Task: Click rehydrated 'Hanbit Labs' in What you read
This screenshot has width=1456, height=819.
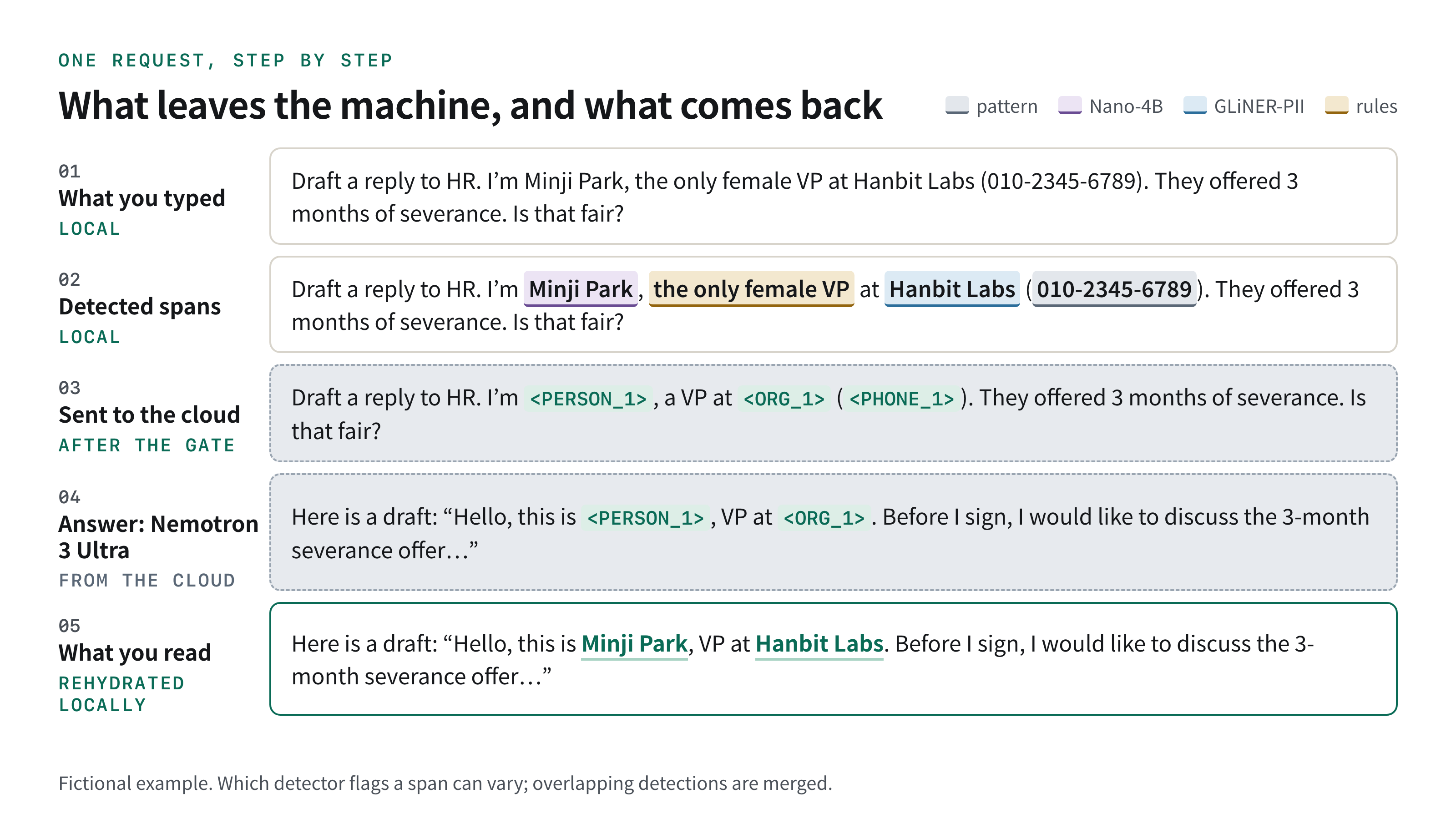Action: click(819, 644)
